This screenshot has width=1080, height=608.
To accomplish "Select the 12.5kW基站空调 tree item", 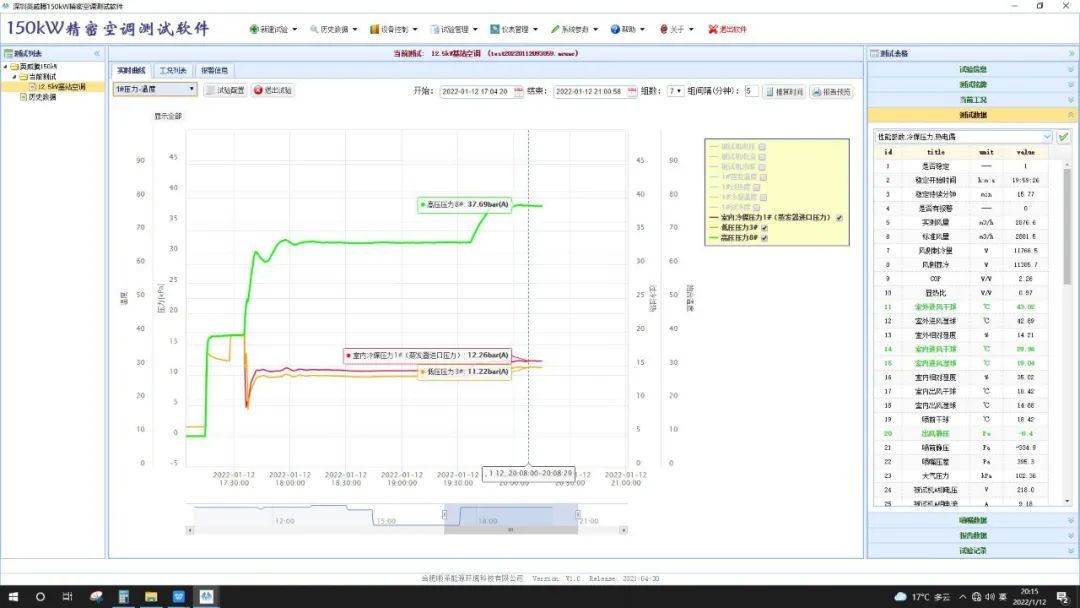I will coord(61,87).
